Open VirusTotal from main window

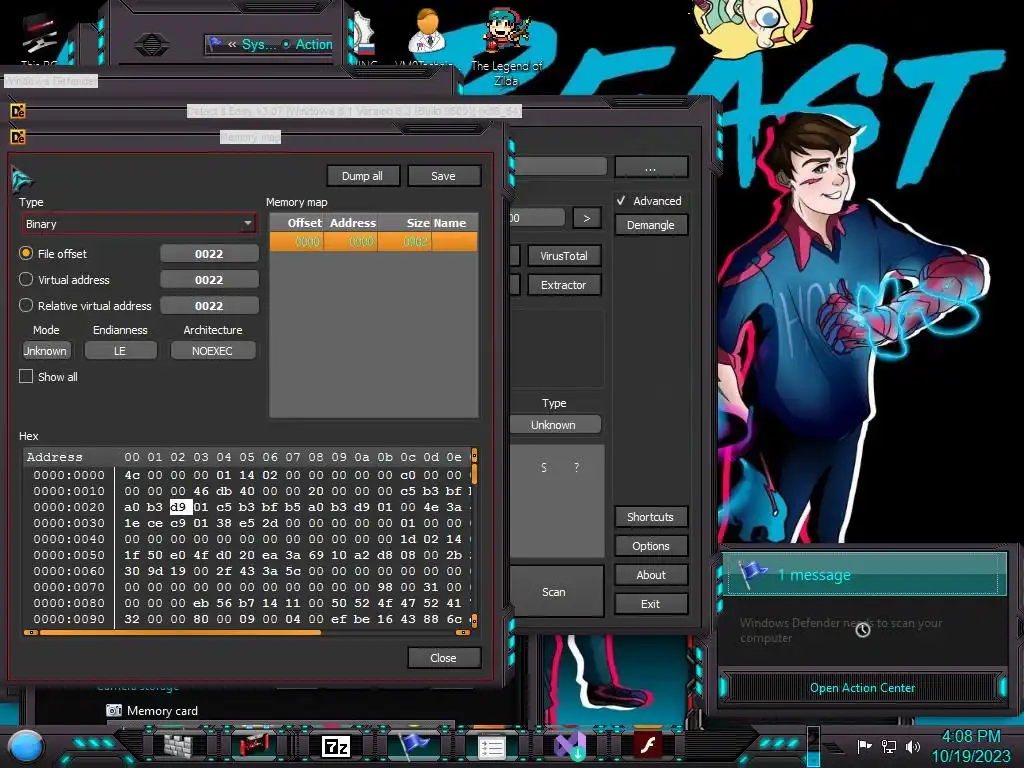point(564,256)
